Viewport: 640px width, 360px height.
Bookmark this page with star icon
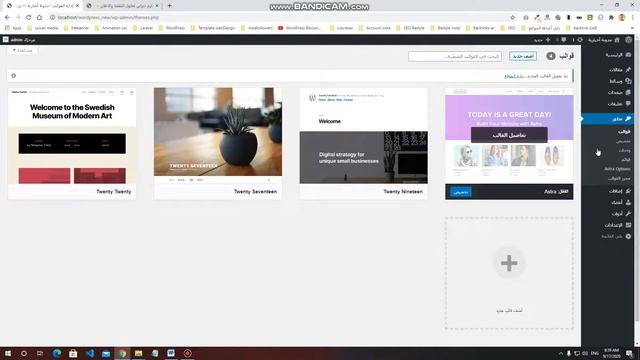[x=513, y=18]
